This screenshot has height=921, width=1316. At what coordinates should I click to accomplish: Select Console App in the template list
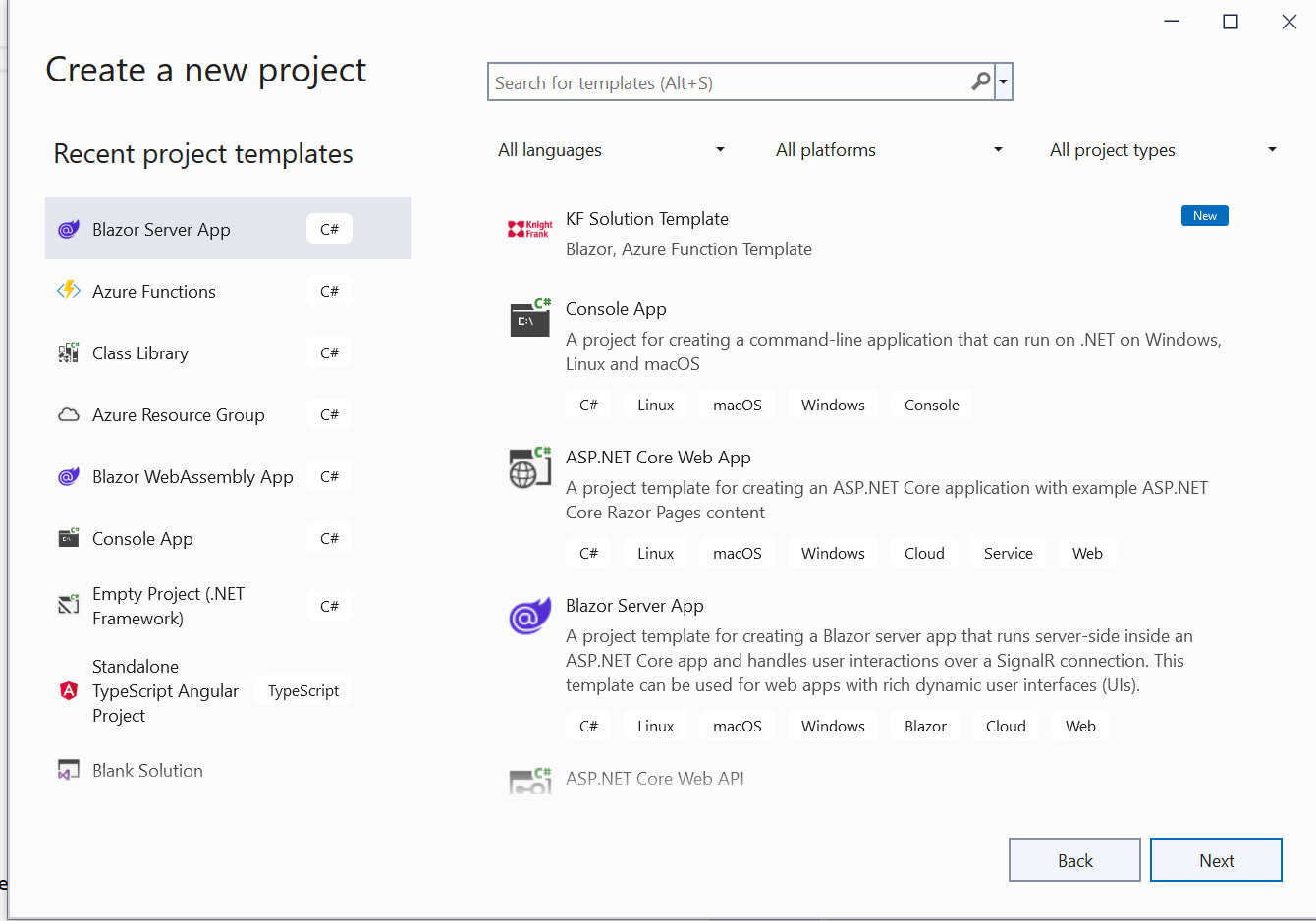[x=616, y=309]
